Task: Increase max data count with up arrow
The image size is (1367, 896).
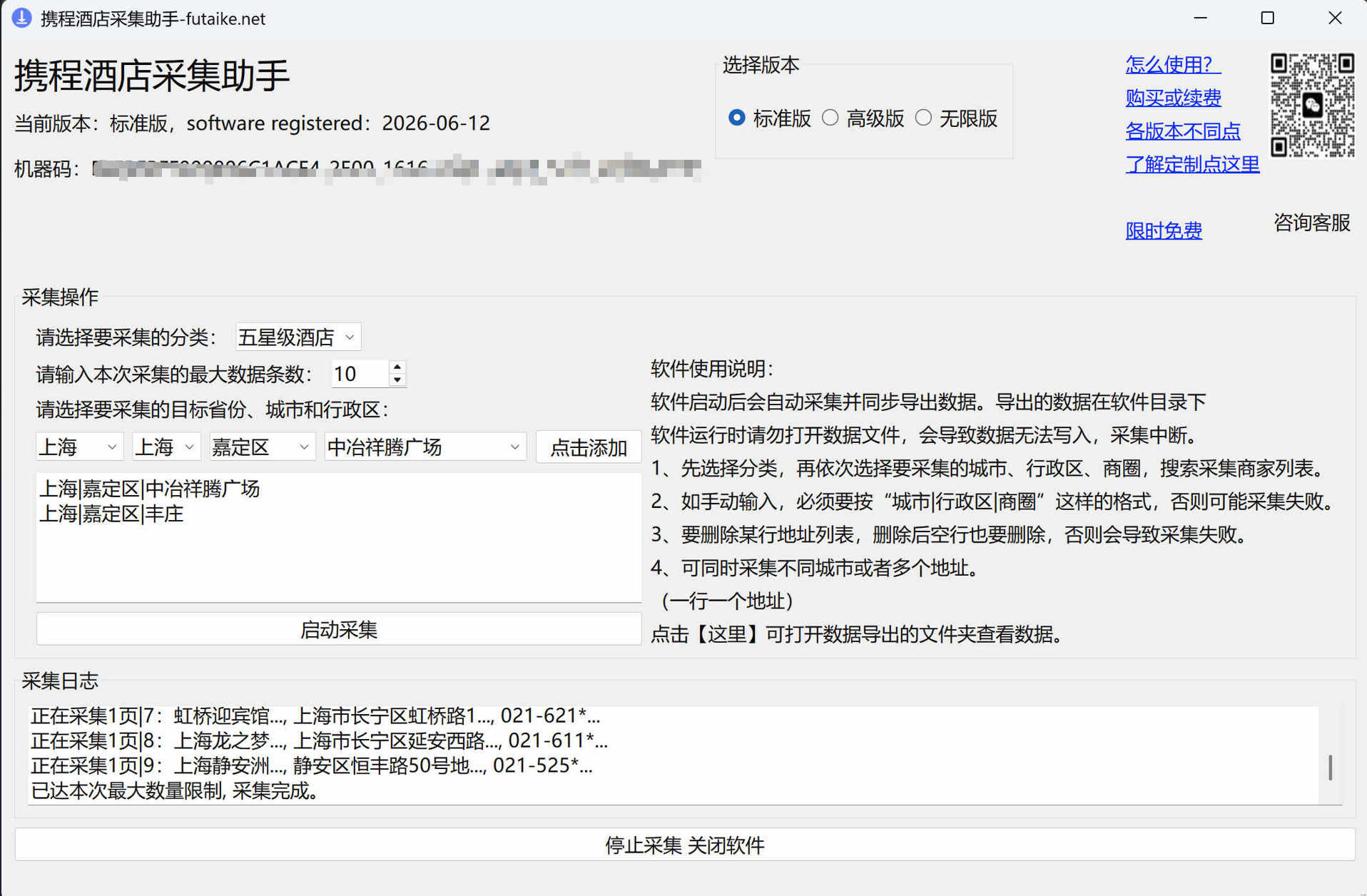Action: 397,367
